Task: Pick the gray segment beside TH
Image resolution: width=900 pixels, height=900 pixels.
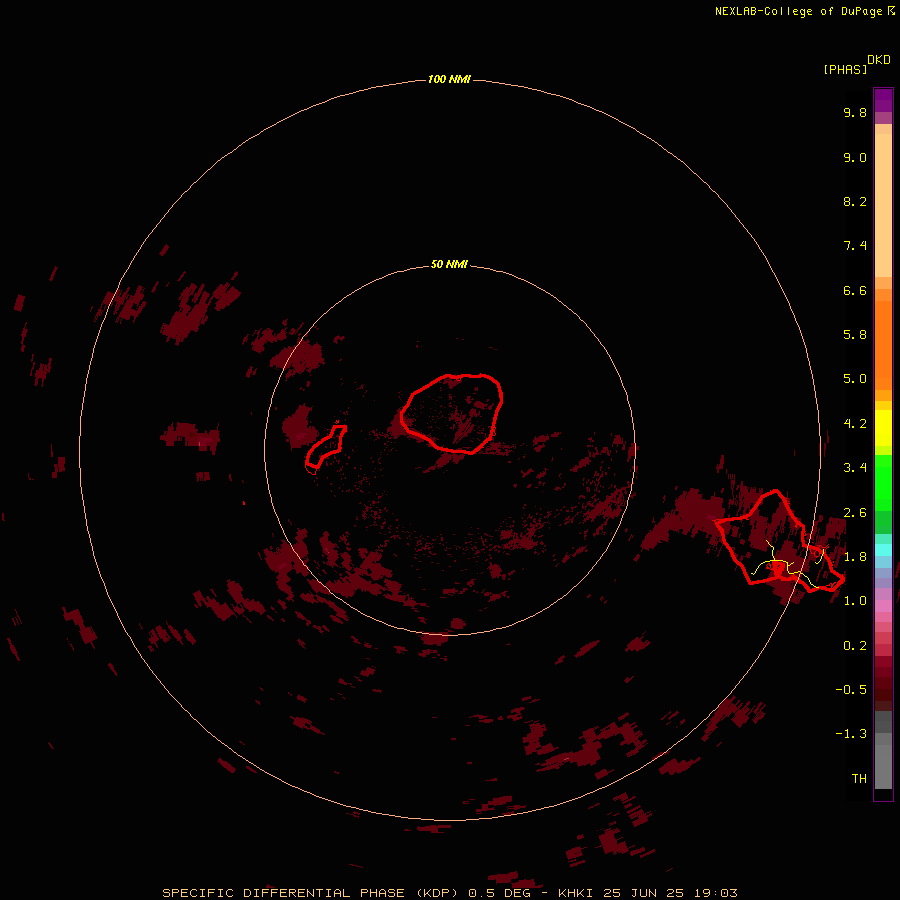Action: click(883, 766)
